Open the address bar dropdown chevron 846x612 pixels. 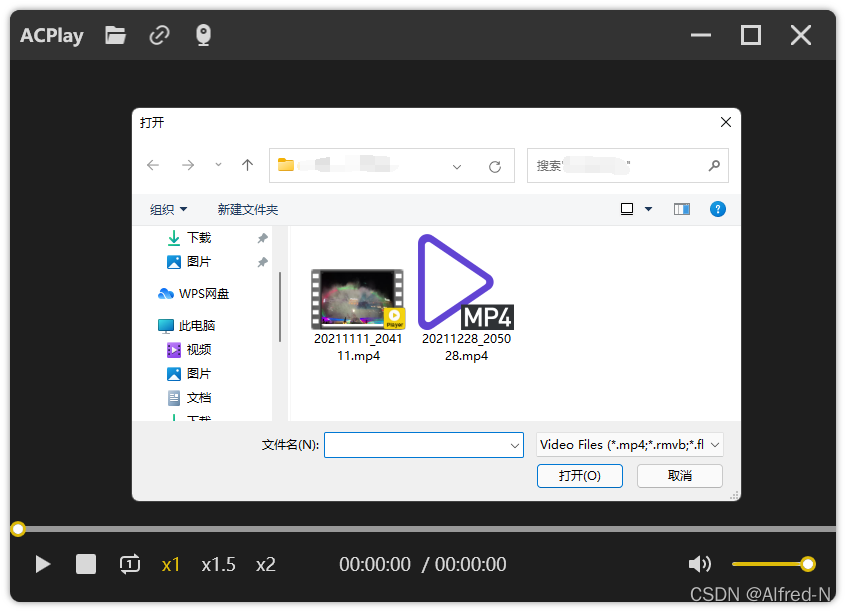click(457, 165)
